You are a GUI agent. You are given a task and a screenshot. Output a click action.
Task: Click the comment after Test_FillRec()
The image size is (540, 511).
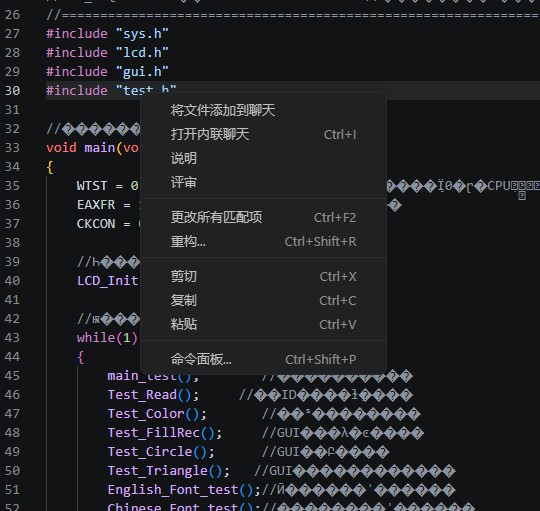click(x=342, y=433)
